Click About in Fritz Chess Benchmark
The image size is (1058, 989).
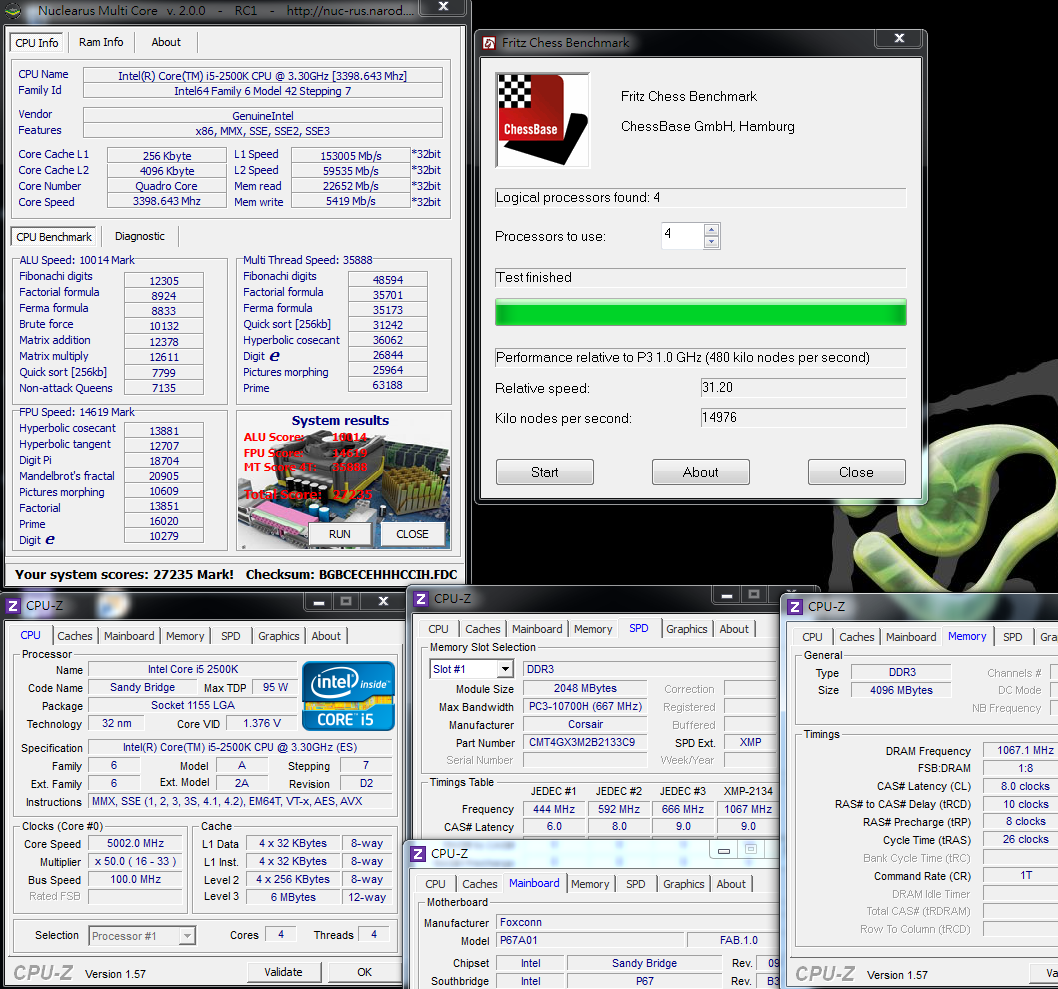tap(700, 472)
